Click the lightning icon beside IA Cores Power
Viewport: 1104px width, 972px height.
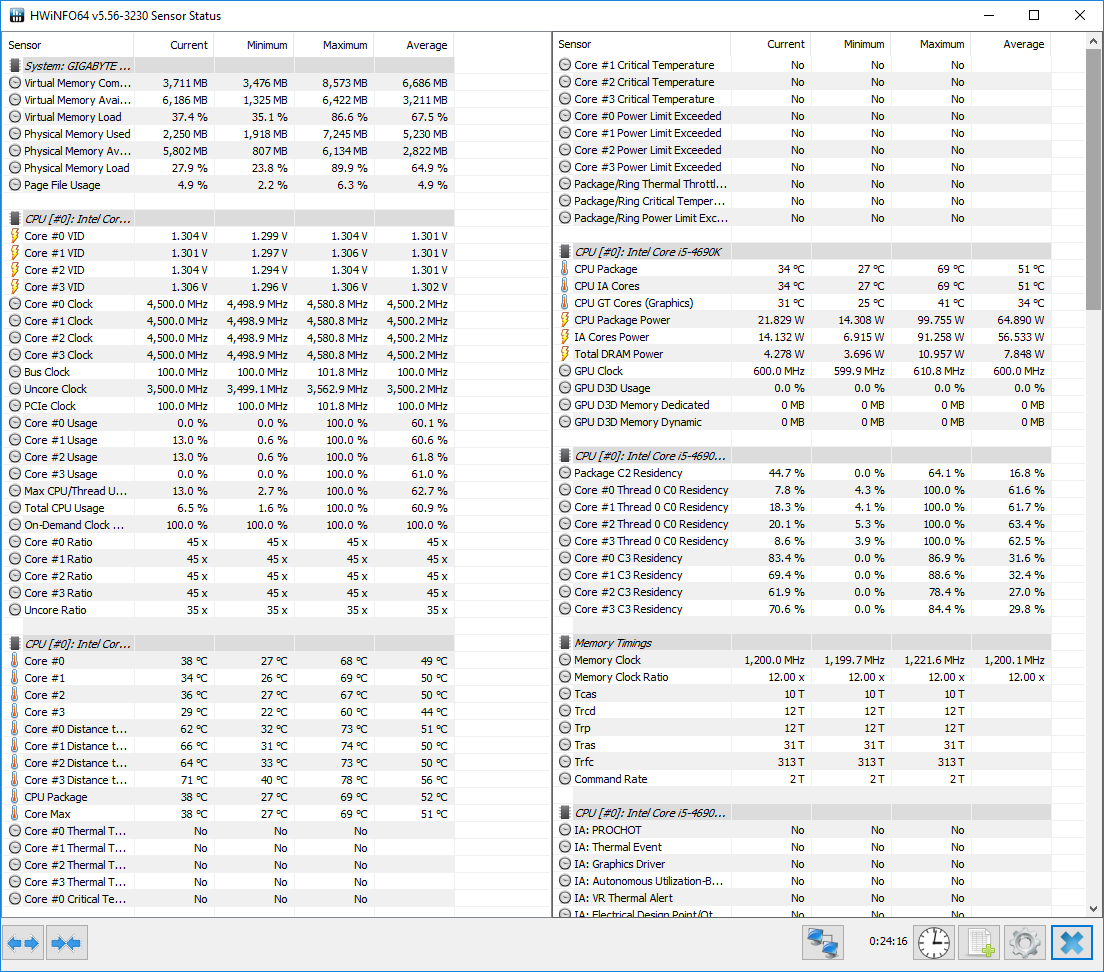pos(565,337)
